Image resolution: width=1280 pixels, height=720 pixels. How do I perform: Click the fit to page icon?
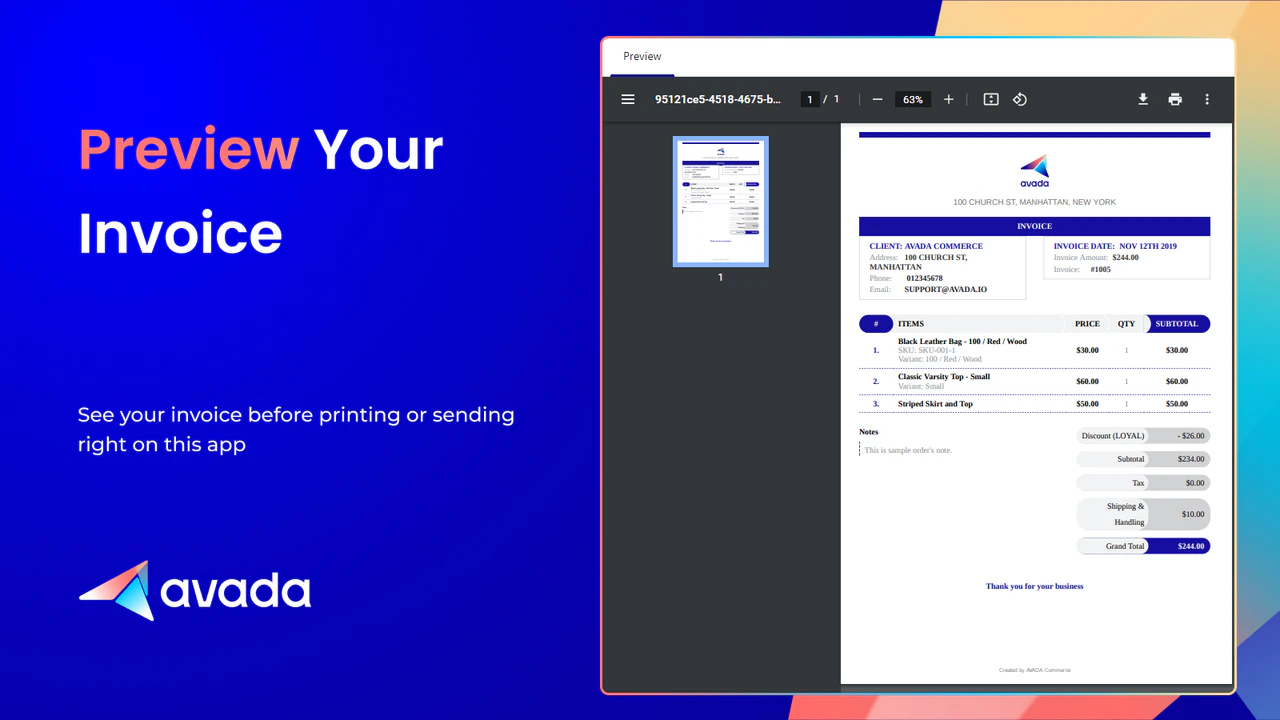tap(991, 99)
